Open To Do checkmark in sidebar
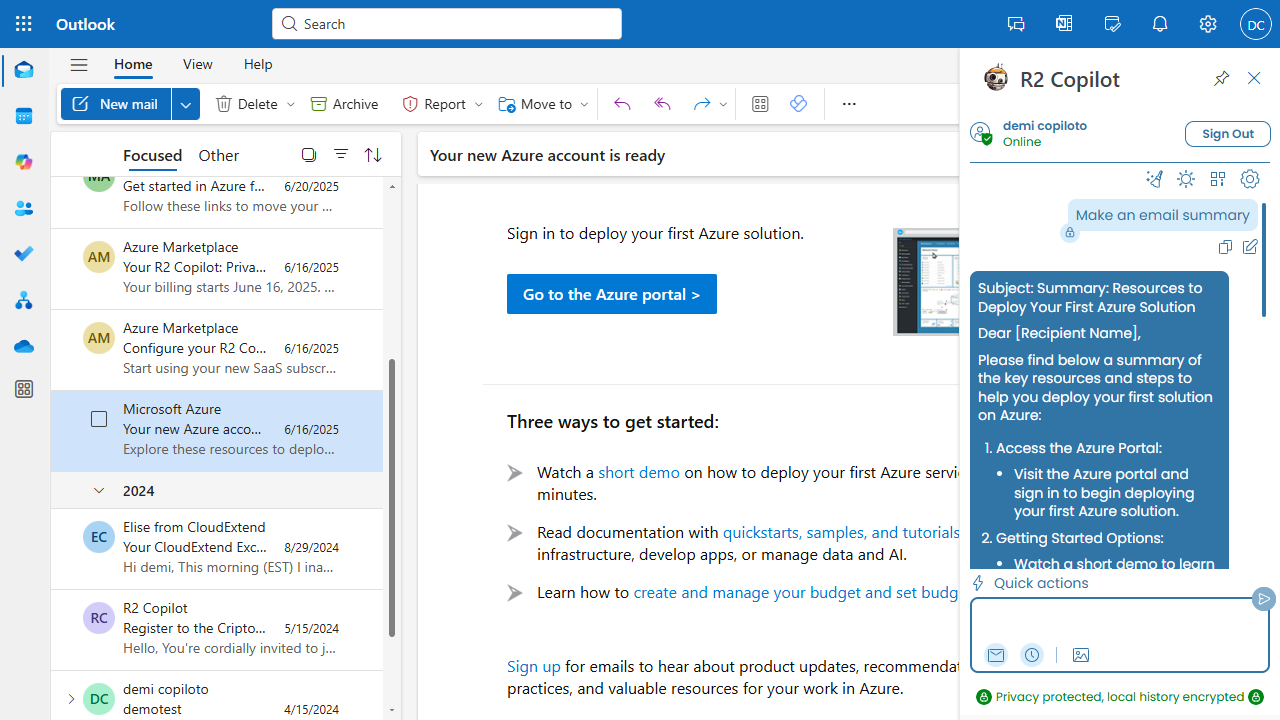 point(24,254)
